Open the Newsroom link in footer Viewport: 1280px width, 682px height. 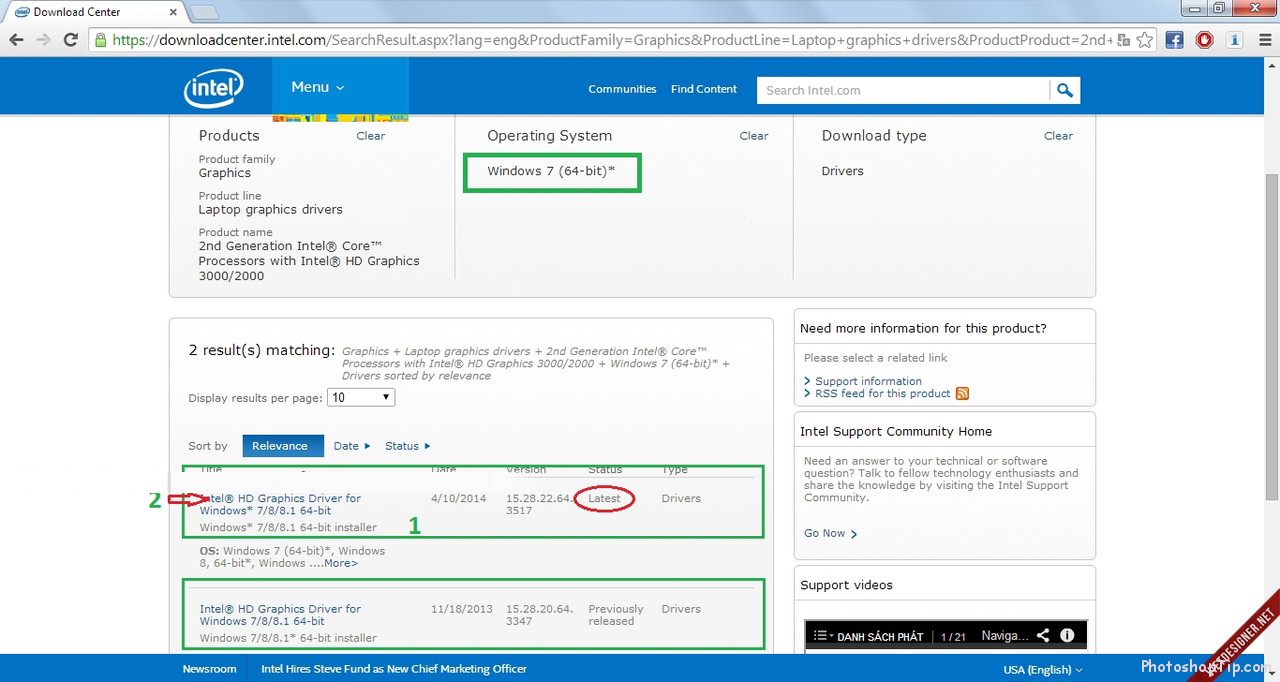click(209, 669)
